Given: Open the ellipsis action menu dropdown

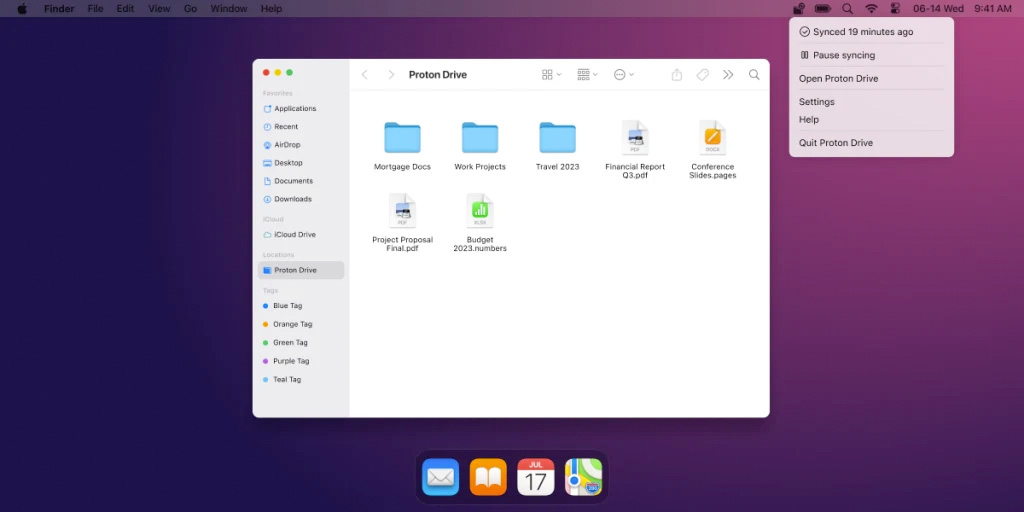Looking at the screenshot, I should [624, 75].
